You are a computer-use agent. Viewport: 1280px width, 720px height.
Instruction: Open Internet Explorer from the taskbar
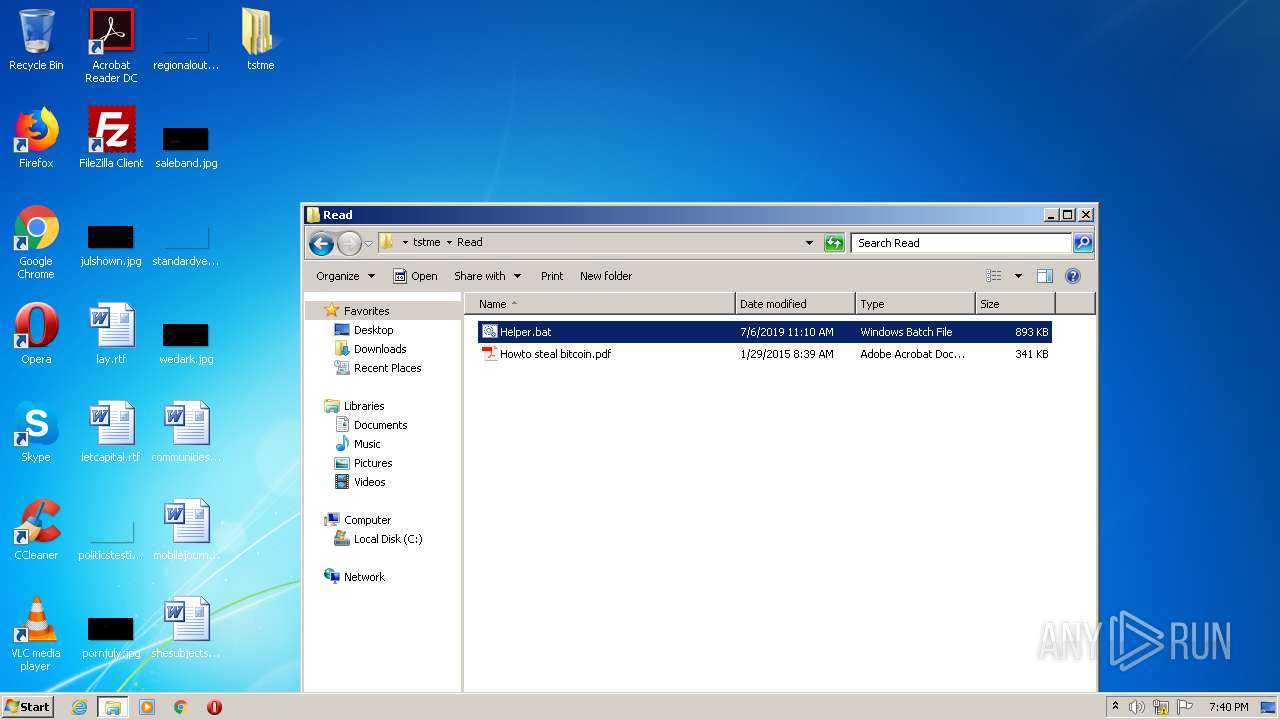click(79, 707)
